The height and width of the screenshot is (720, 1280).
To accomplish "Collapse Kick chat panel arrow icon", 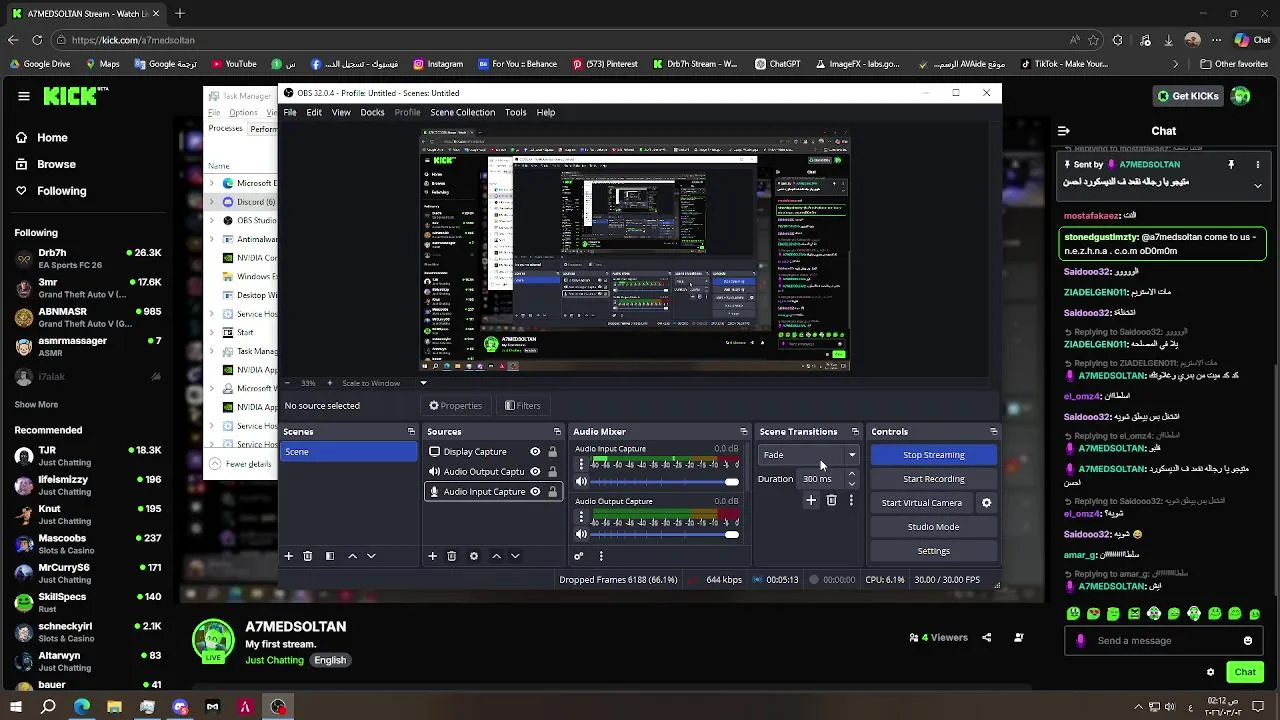I will pyautogui.click(x=1064, y=131).
